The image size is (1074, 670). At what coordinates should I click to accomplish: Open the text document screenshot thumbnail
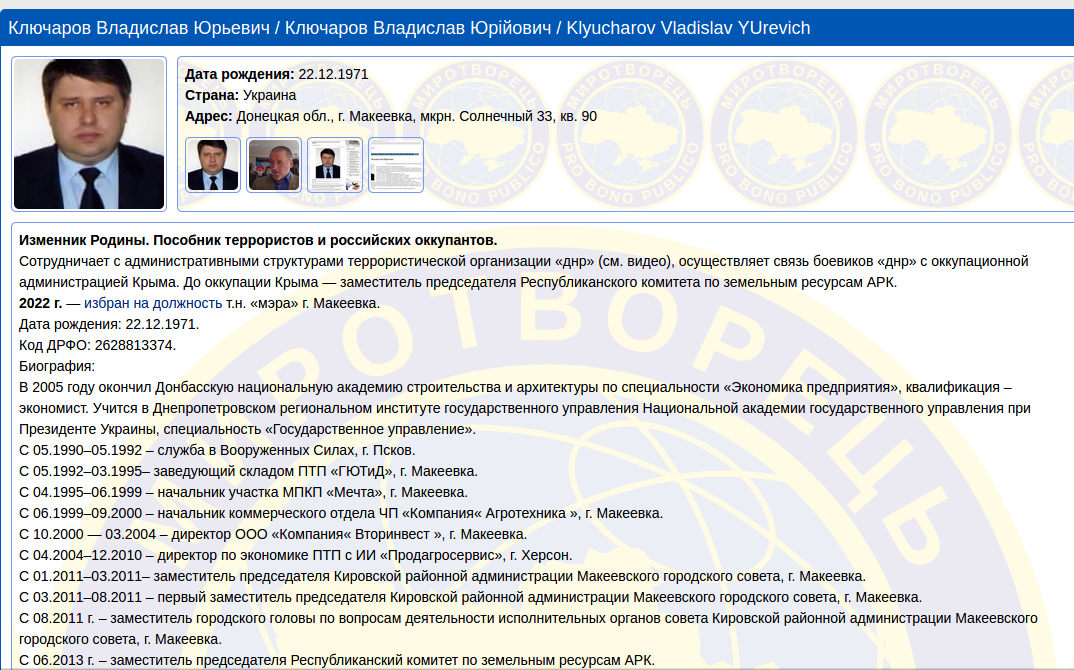pyautogui.click(x=396, y=165)
